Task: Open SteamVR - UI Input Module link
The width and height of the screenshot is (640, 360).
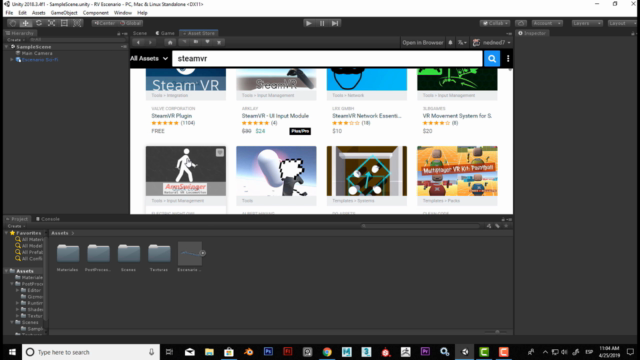Action: (x=275, y=116)
